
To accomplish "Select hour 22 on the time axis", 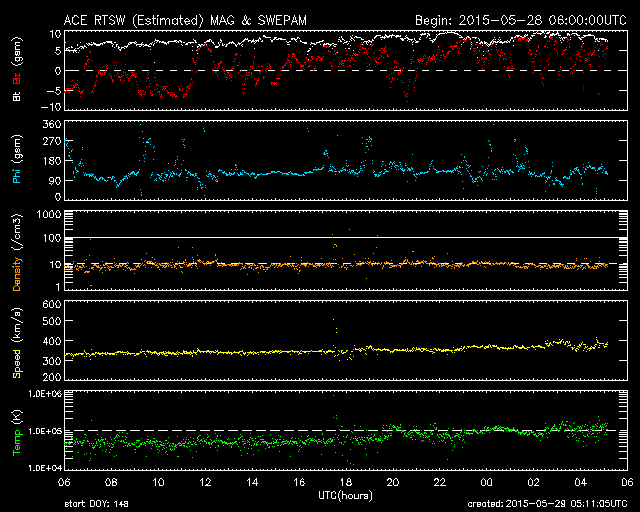I will (x=441, y=481).
